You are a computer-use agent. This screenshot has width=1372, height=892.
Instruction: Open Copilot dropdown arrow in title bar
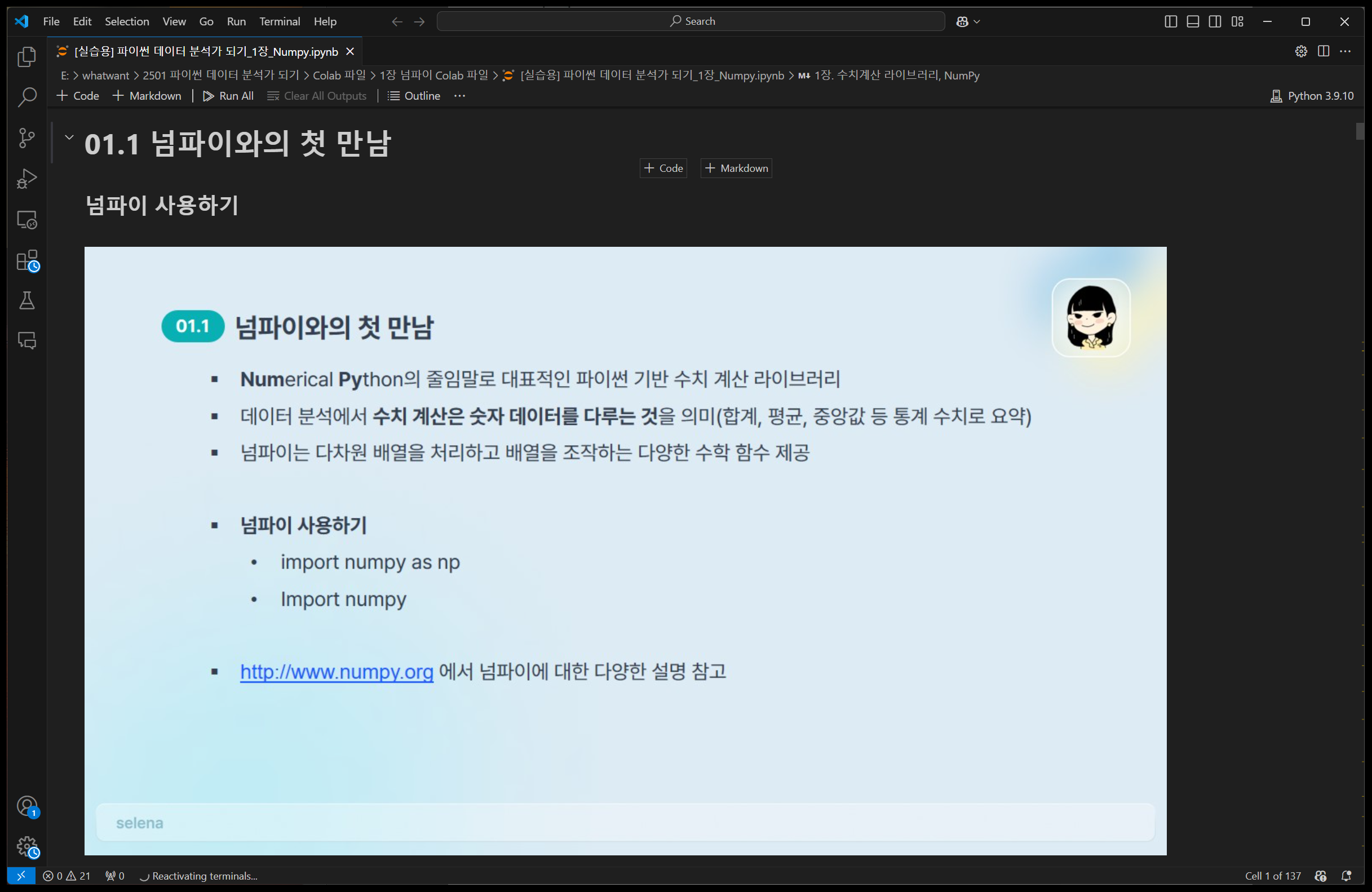976,21
